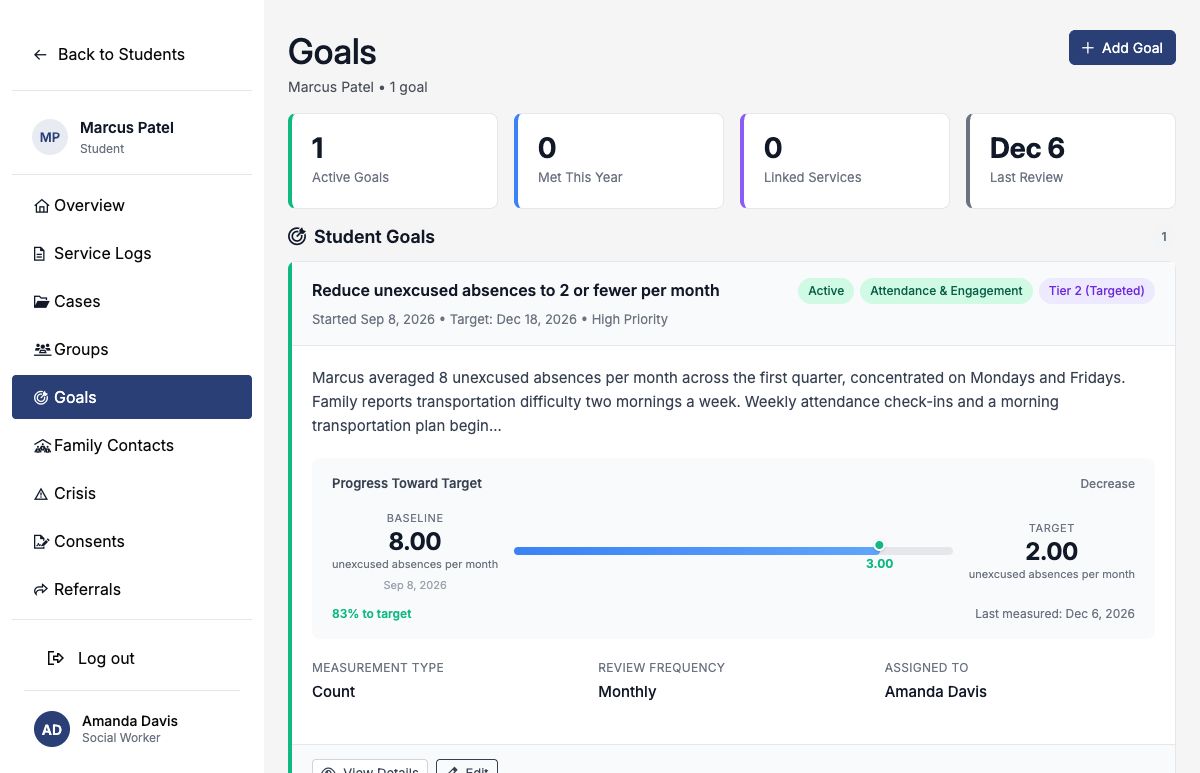Click the logout icon beside Log out
Image resolution: width=1200 pixels, height=773 pixels.
point(56,658)
